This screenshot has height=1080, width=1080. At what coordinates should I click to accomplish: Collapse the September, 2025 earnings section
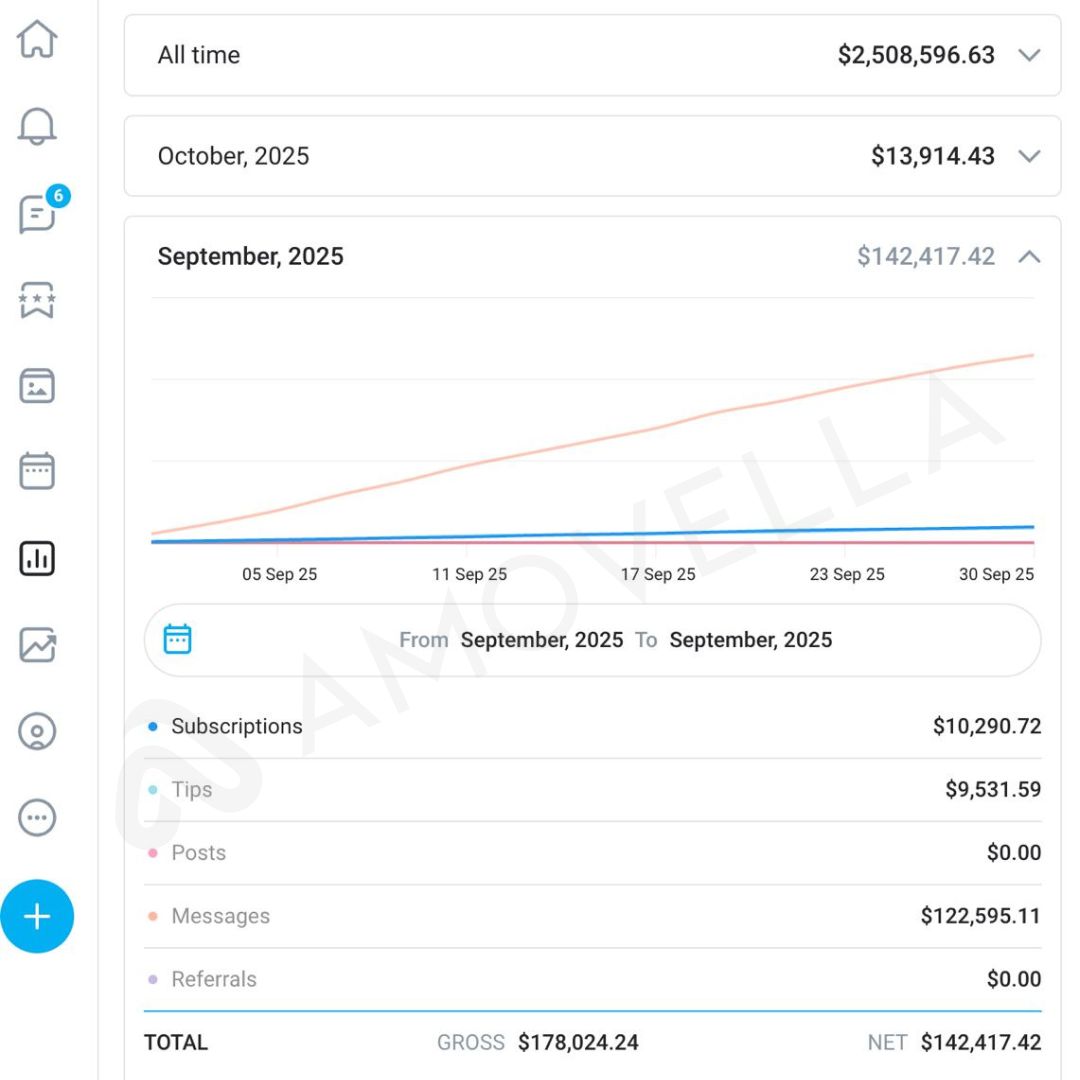pyautogui.click(x=1029, y=257)
